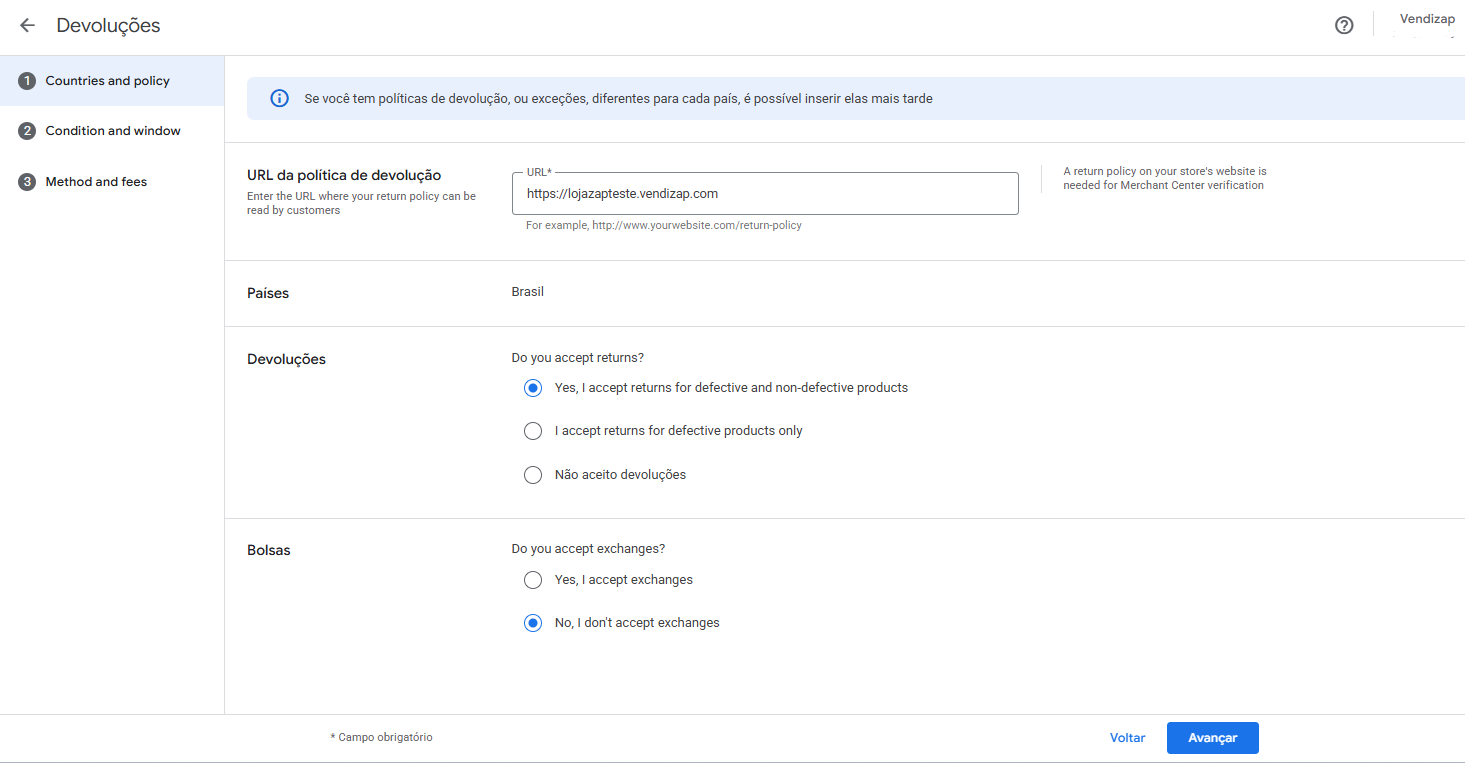Select the Não aceito devoluções option
1478x763 pixels.
point(533,475)
